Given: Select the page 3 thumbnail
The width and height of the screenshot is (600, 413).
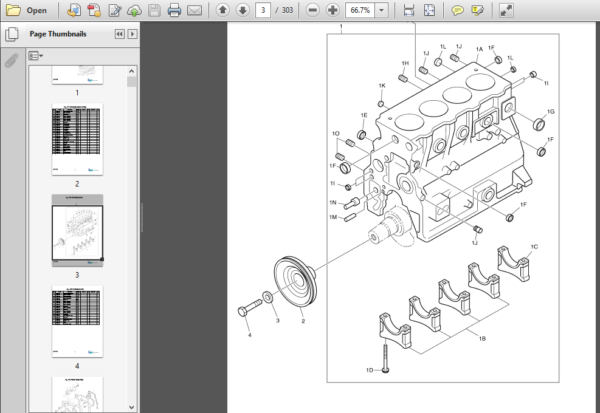Looking at the screenshot, I should (77, 230).
